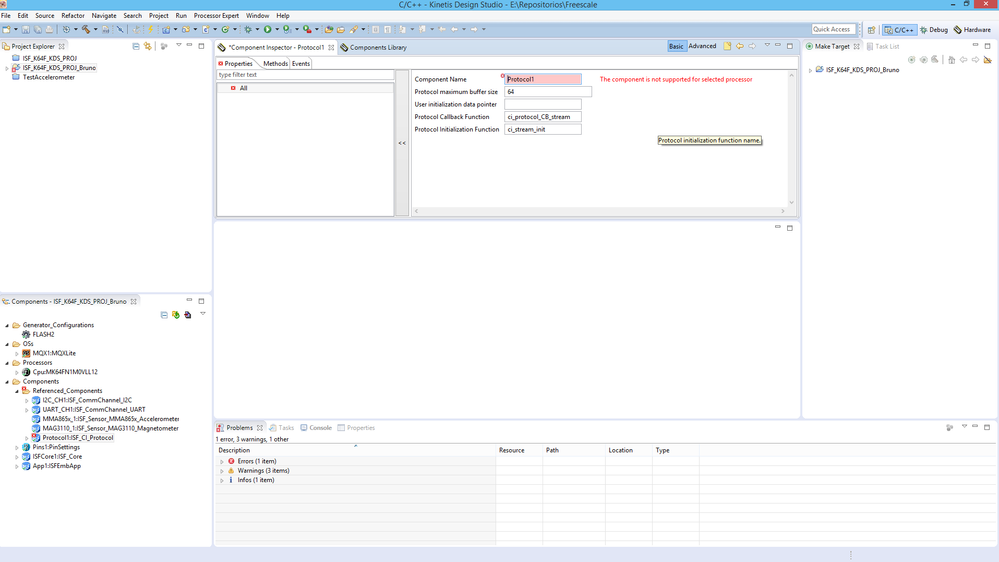Switch to Advanced view mode
This screenshot has width=999, height=562.
pyautogui.click(x=702, y=47)
